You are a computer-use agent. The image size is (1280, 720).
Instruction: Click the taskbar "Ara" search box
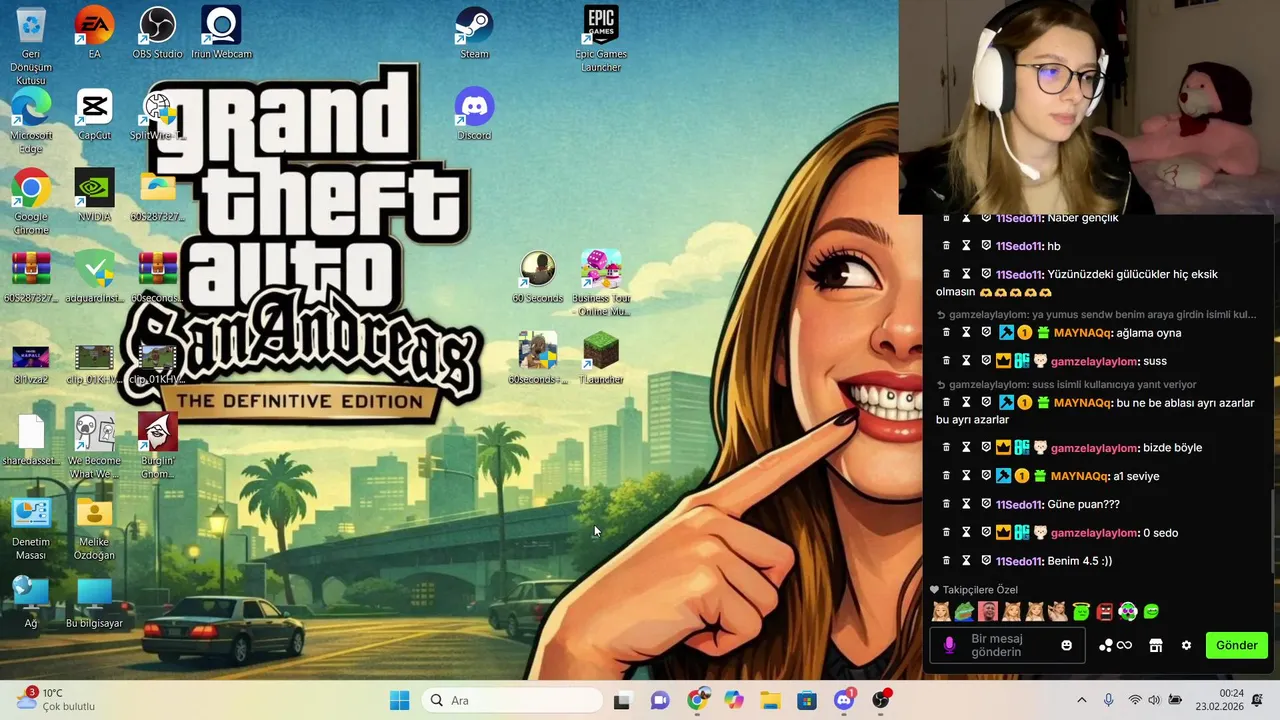pyautogui.click(x=512, y=700)
